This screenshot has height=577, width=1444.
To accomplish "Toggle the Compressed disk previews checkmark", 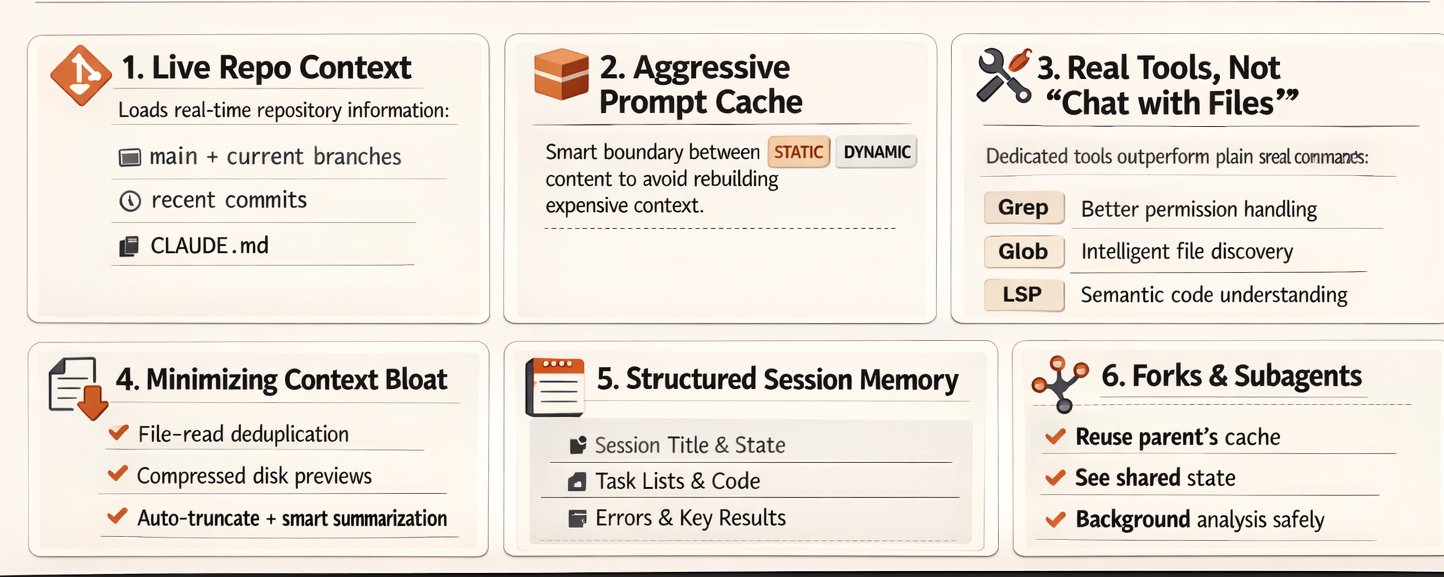I will pos(118,475).
